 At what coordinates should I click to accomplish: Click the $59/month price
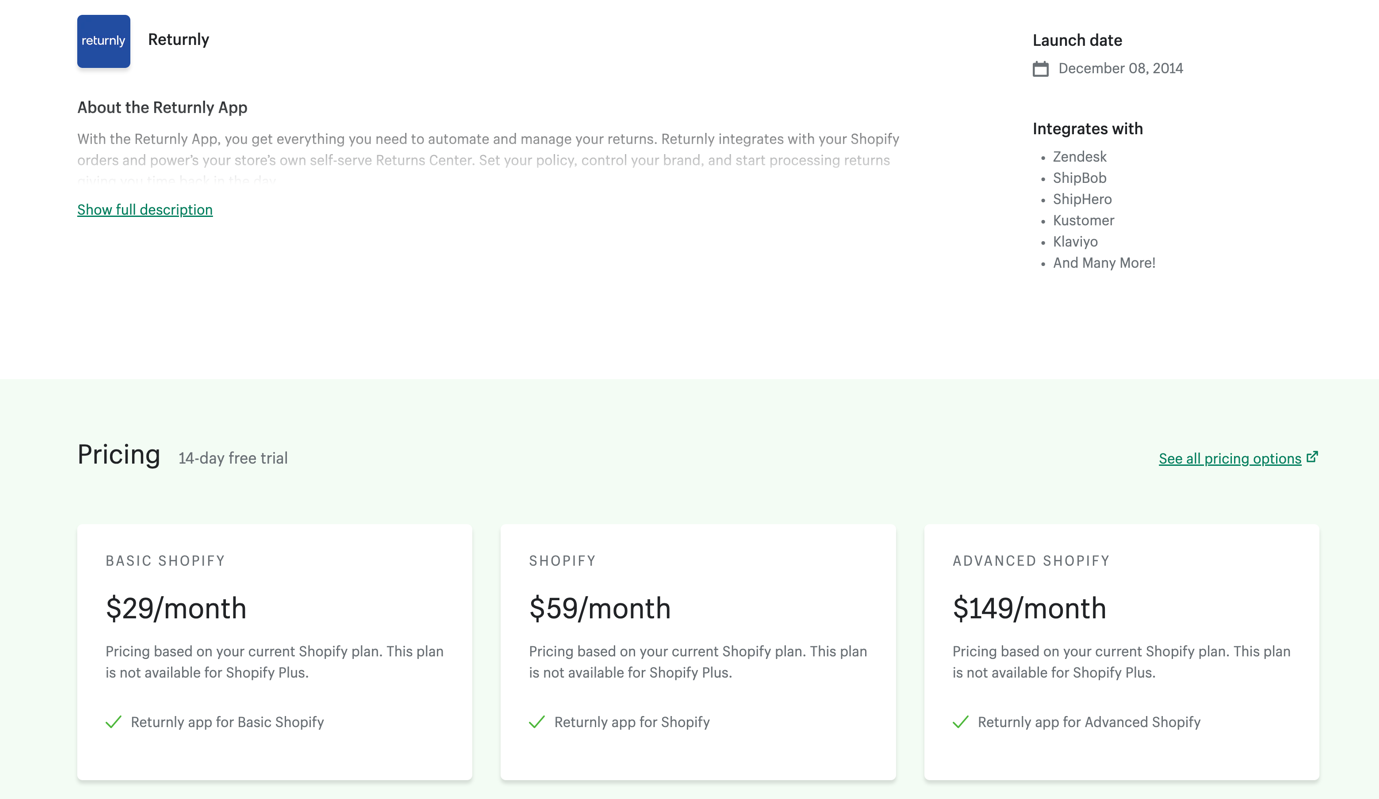[x=600, y=608]
